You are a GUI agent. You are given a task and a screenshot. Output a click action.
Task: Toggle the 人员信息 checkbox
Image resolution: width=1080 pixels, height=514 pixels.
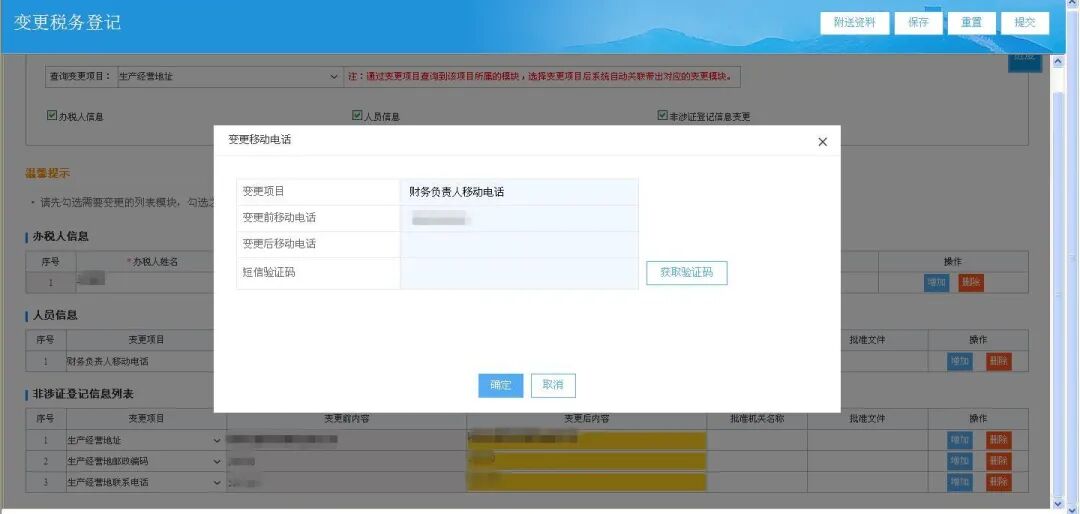click(x=357, y=116)
